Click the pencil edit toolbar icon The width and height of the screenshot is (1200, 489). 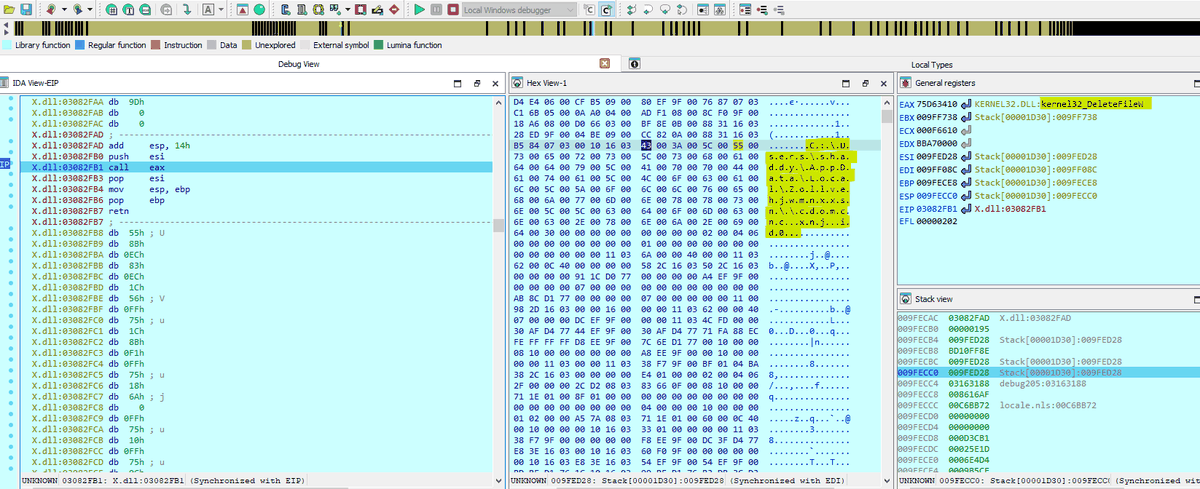click(379, 9)
